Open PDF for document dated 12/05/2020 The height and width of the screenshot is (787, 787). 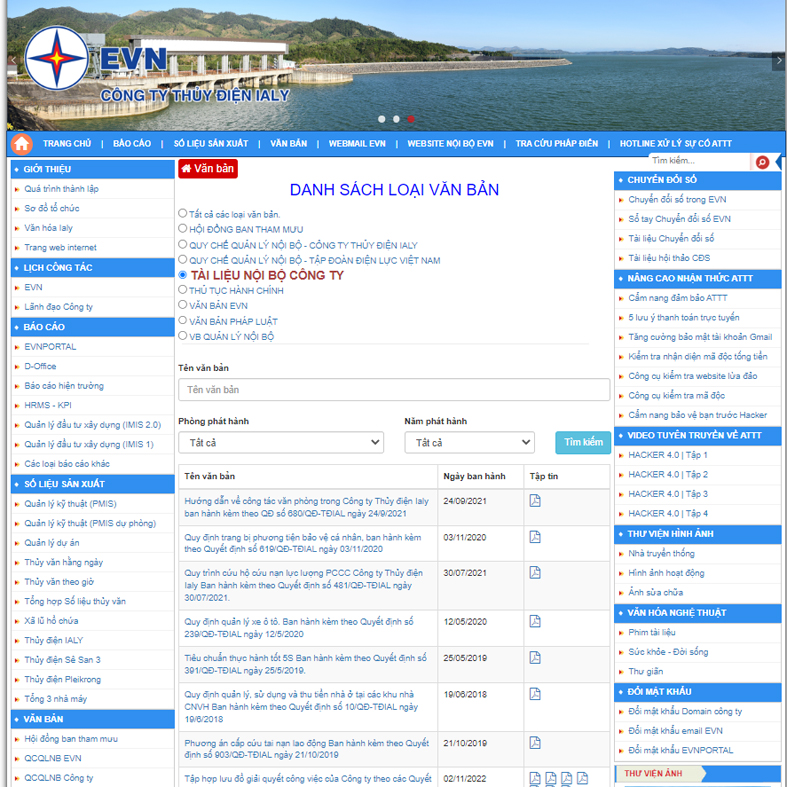point(535,621)
